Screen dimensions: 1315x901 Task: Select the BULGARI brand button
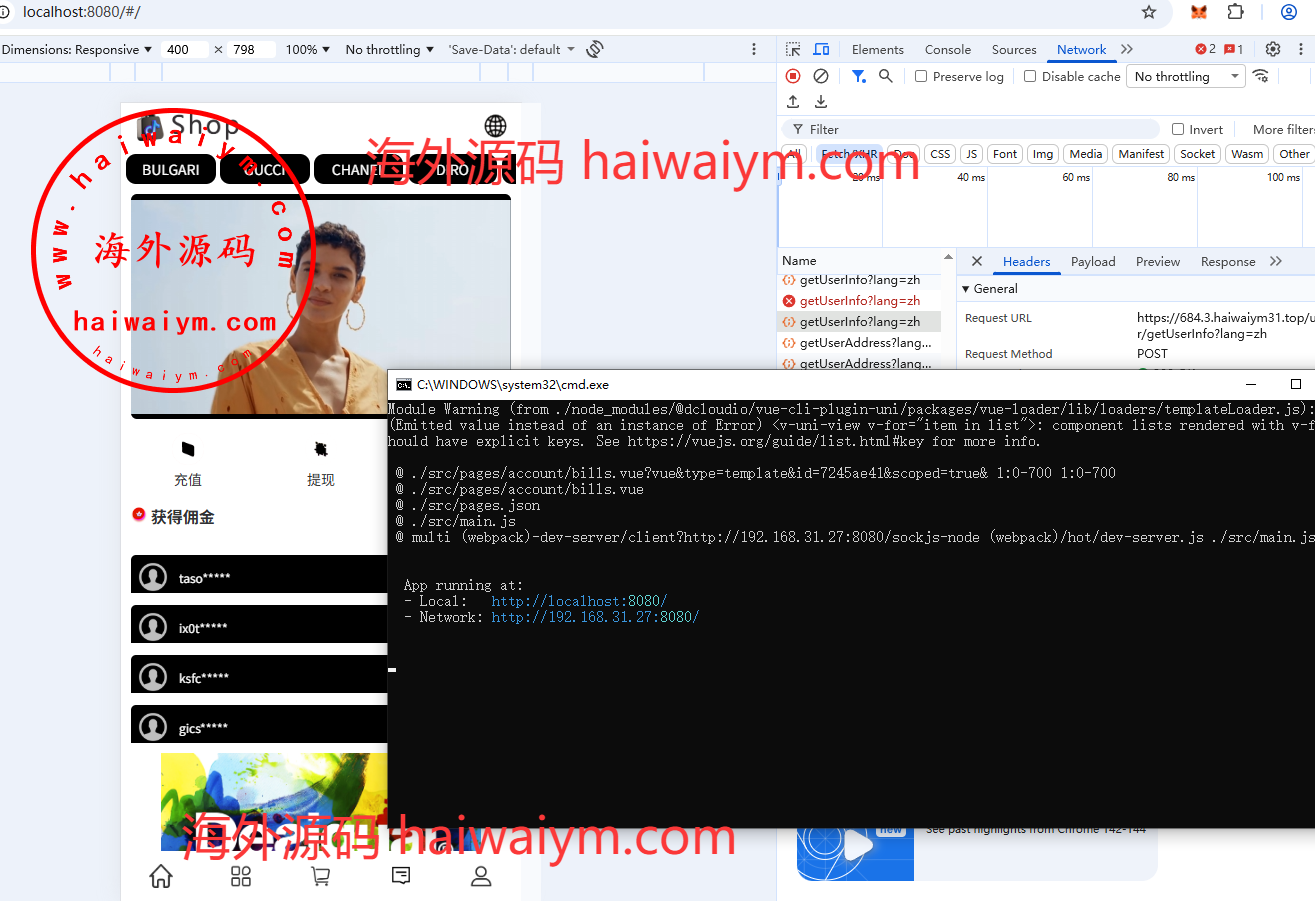coord(170,170)
